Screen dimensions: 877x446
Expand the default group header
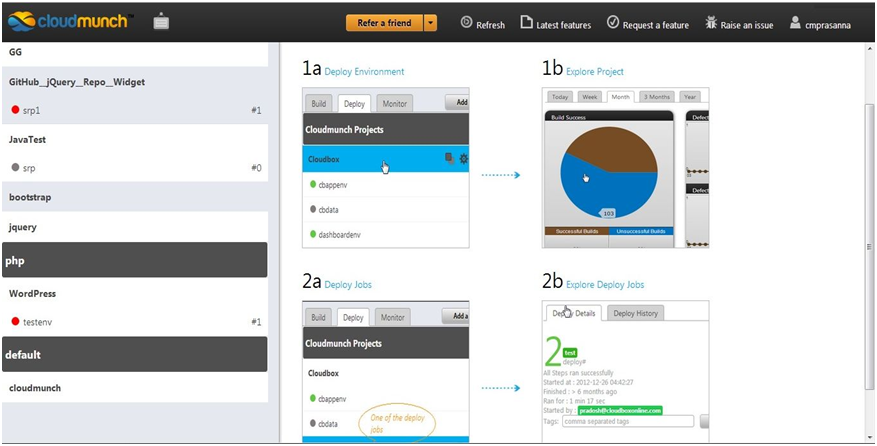pos(135,354)
